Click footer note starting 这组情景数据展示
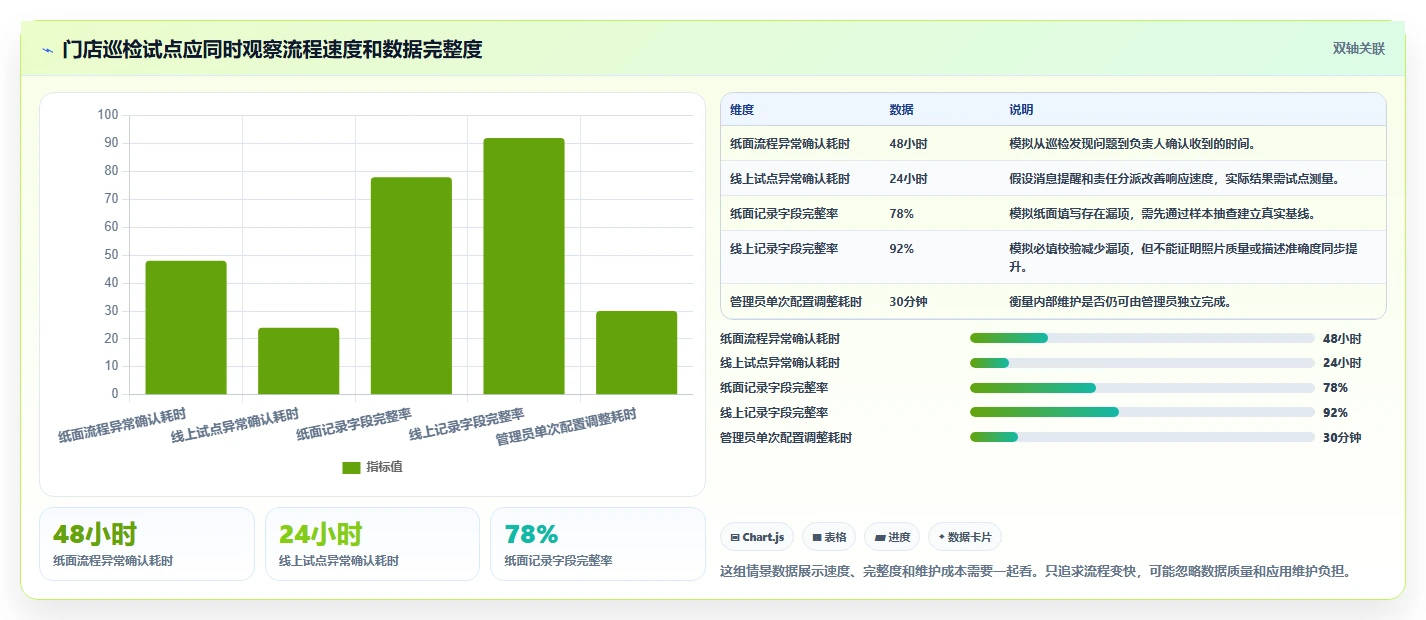This screenshot has width=1426, height=620. 1038,572
